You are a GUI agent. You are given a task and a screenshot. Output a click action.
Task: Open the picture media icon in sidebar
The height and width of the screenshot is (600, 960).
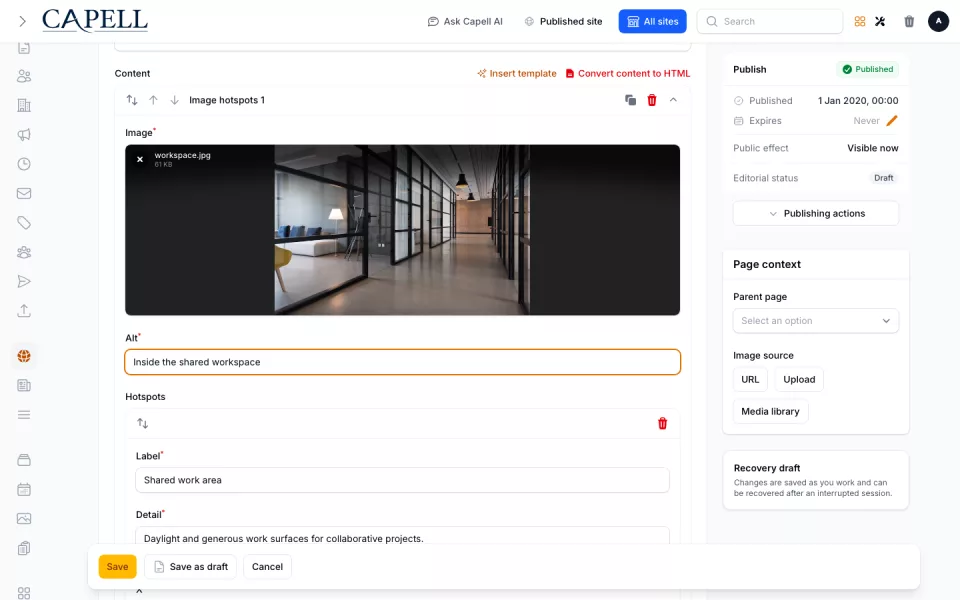(x=24, y=519)
